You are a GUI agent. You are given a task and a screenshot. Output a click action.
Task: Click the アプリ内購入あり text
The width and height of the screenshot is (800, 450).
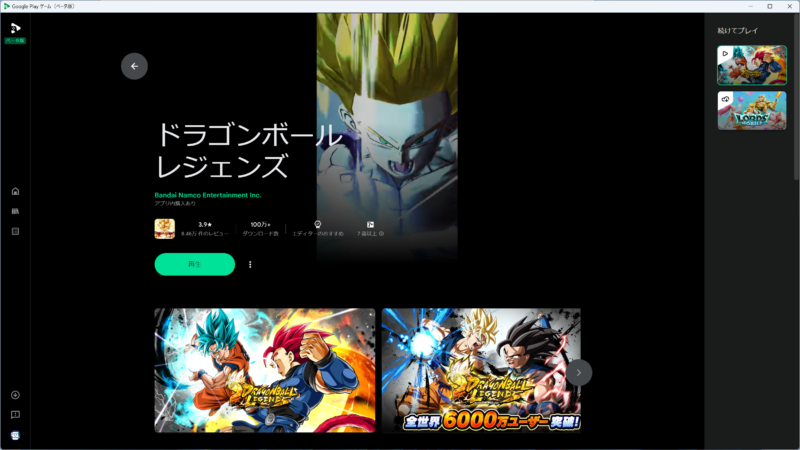(175, 204)
